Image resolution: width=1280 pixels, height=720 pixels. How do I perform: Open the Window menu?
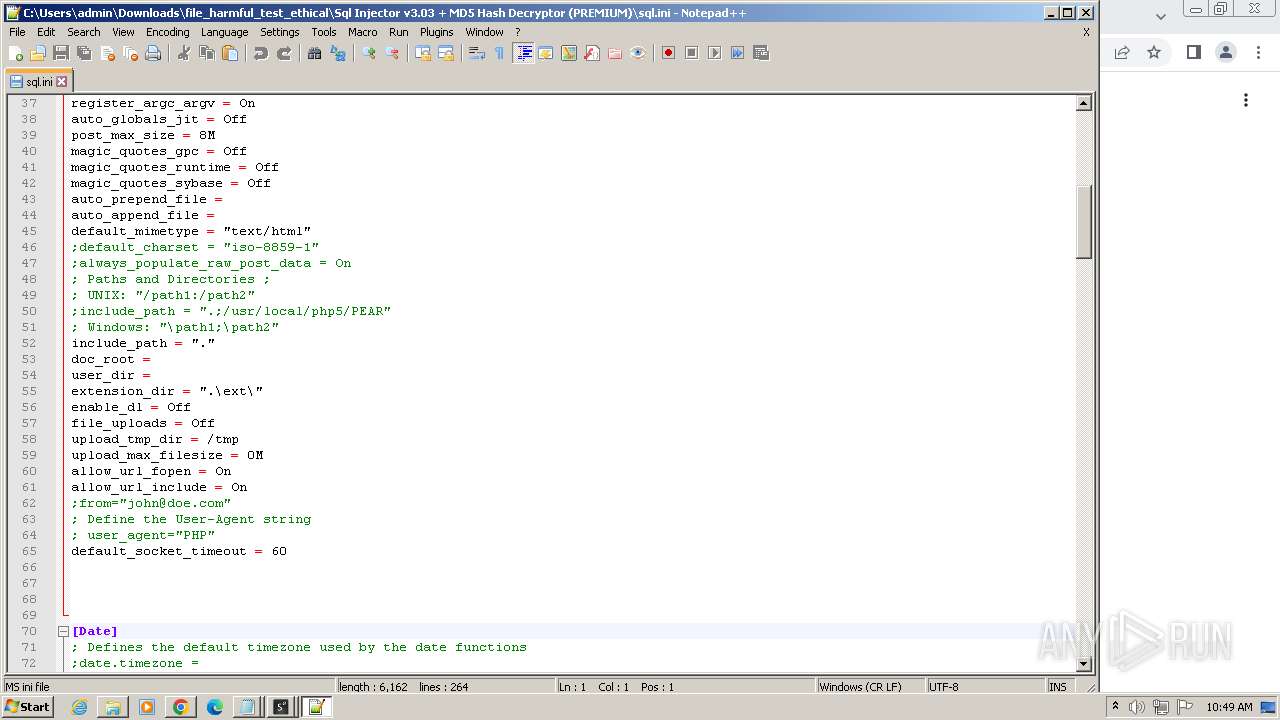485,32
